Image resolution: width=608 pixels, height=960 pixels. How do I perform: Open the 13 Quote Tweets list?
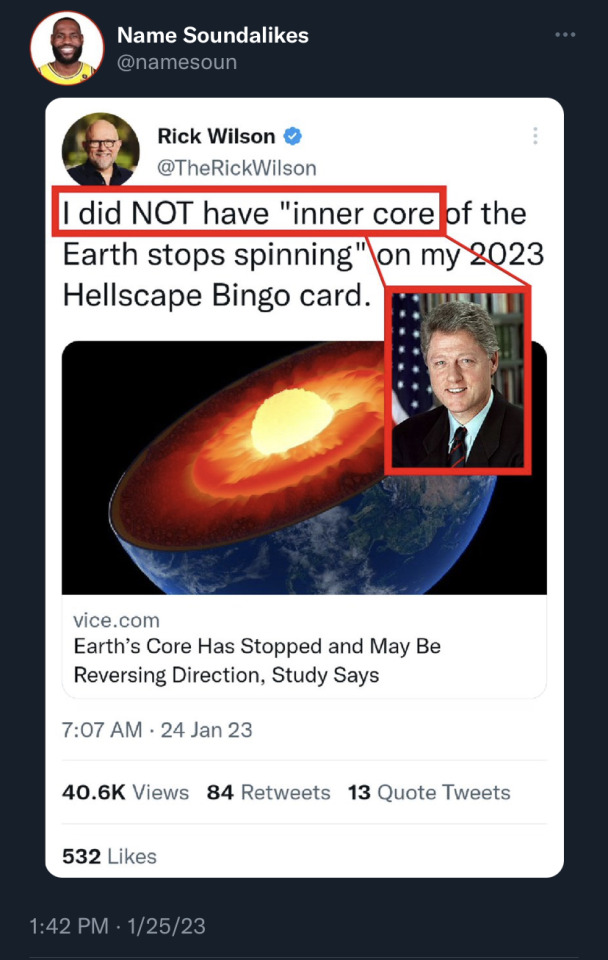[x=429, y=793]
